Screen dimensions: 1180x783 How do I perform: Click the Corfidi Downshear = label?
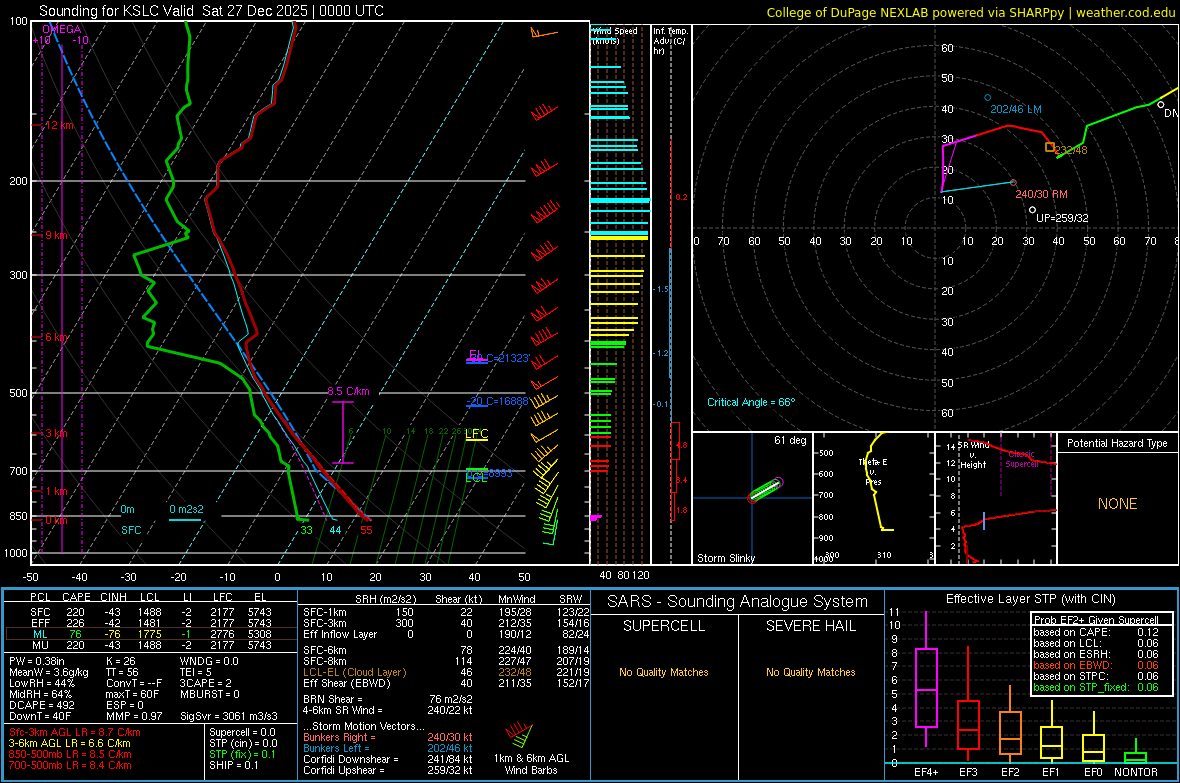(351, 759)
